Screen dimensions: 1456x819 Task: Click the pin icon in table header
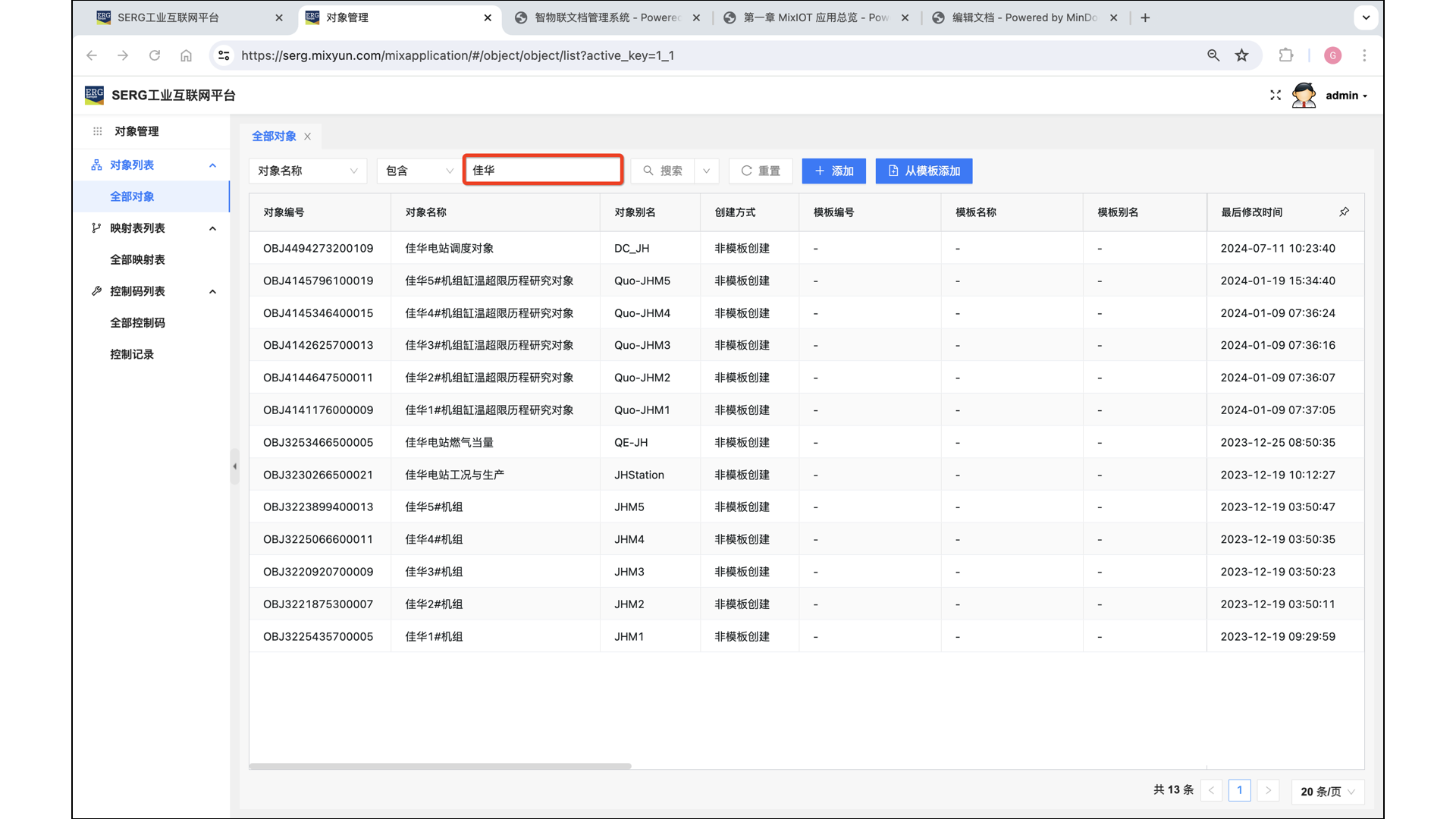coord(1344,212)
